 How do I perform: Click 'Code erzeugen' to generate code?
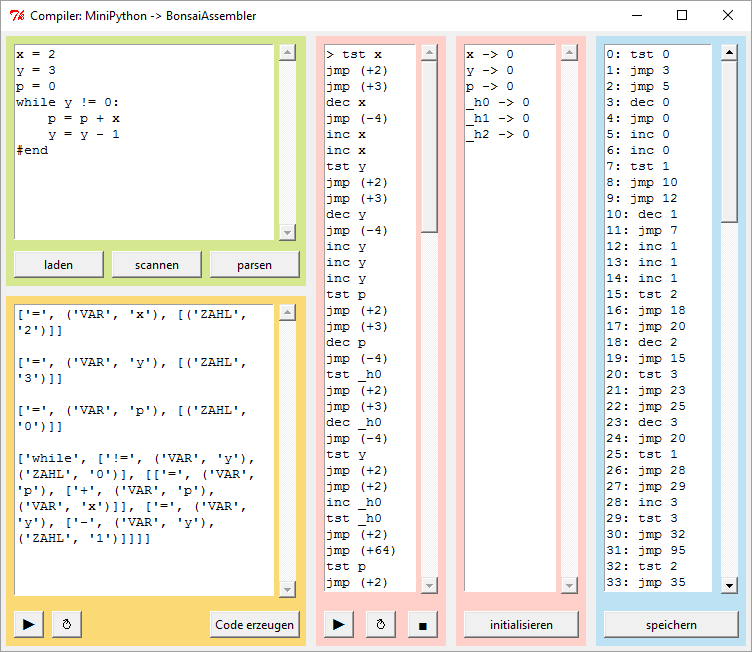click(255, 624)
